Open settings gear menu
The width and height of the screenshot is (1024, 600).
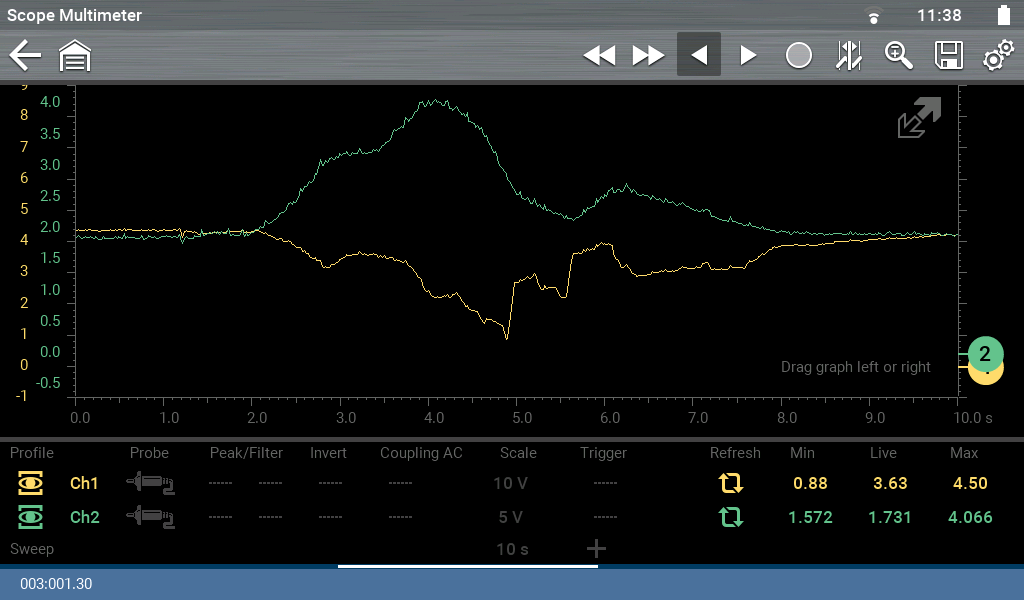tap(997, 56)
